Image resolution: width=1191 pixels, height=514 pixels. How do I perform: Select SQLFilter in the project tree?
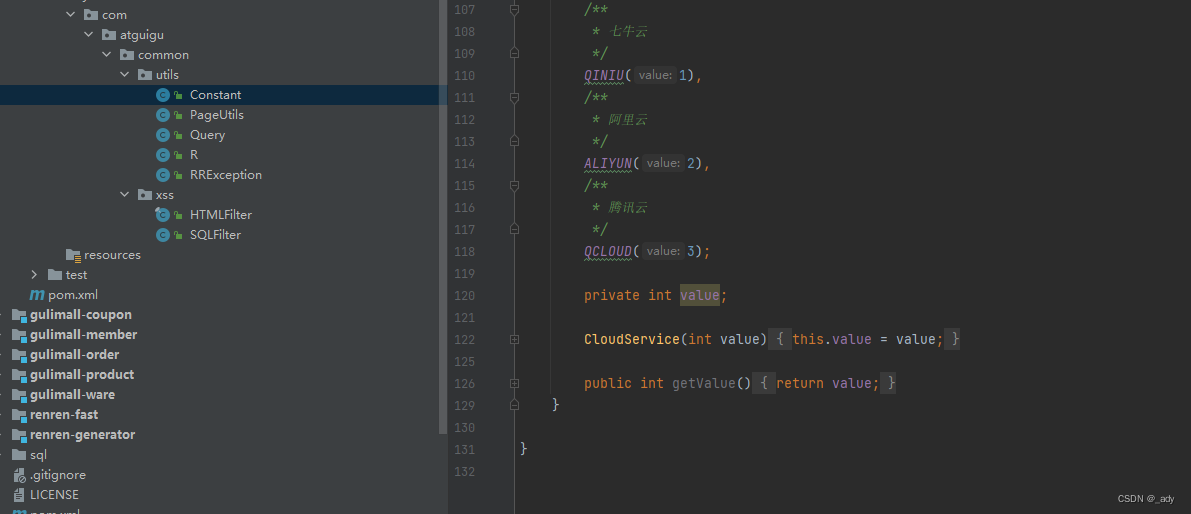pyautogui.click(x=215, y=235)
